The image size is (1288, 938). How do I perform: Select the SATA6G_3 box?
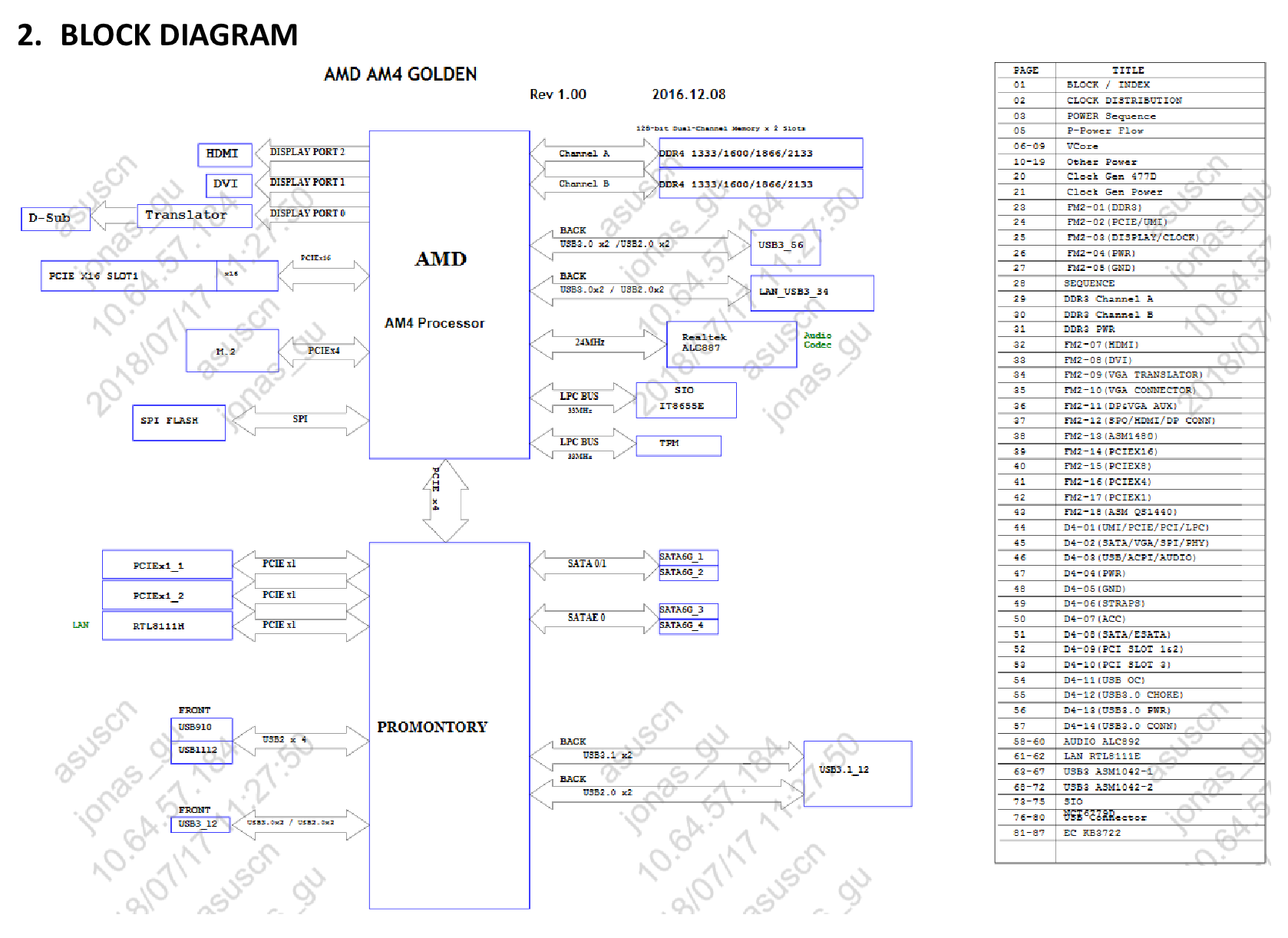(689, 610)
